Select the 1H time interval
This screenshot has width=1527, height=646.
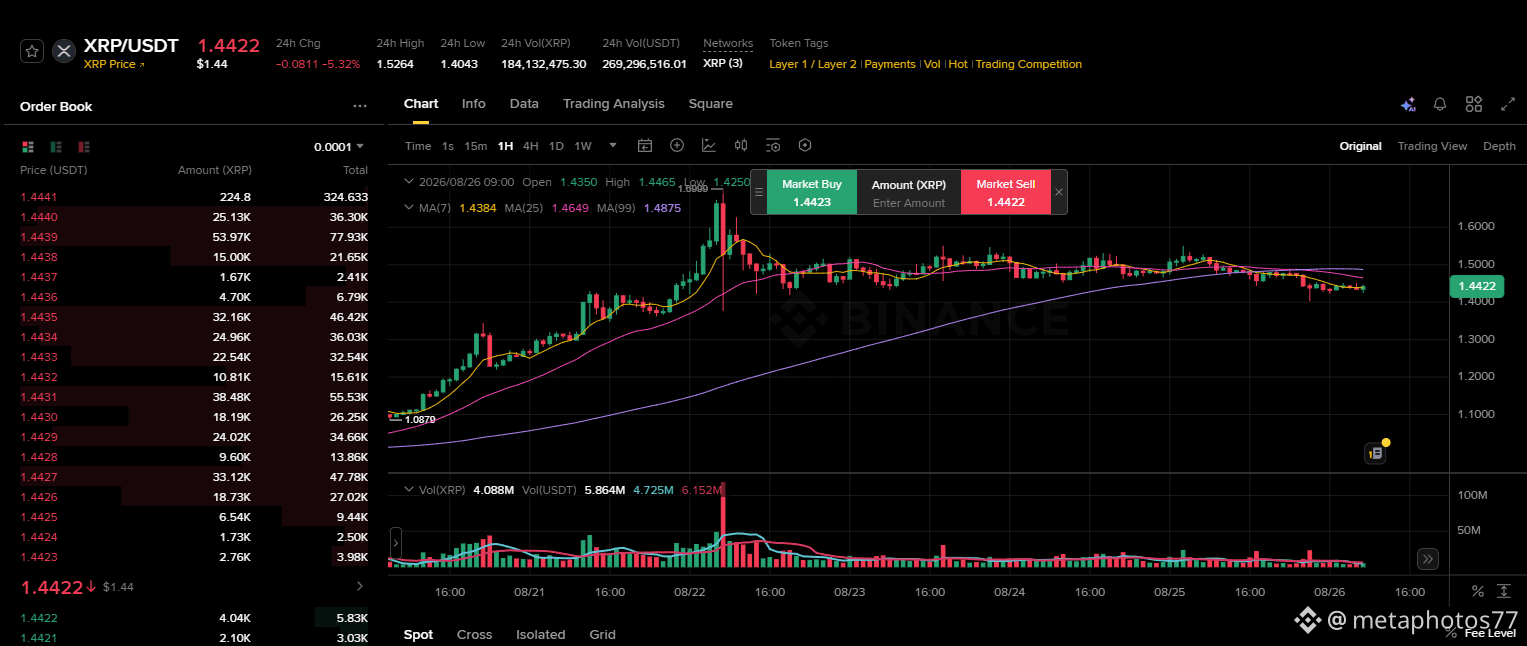click(506, 146)
